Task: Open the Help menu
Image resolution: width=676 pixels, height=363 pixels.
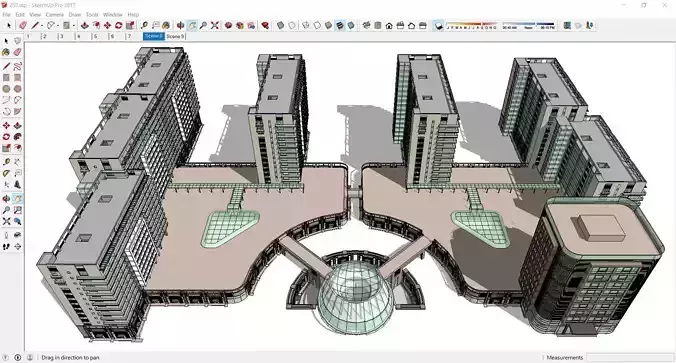Action: point(133,15)
